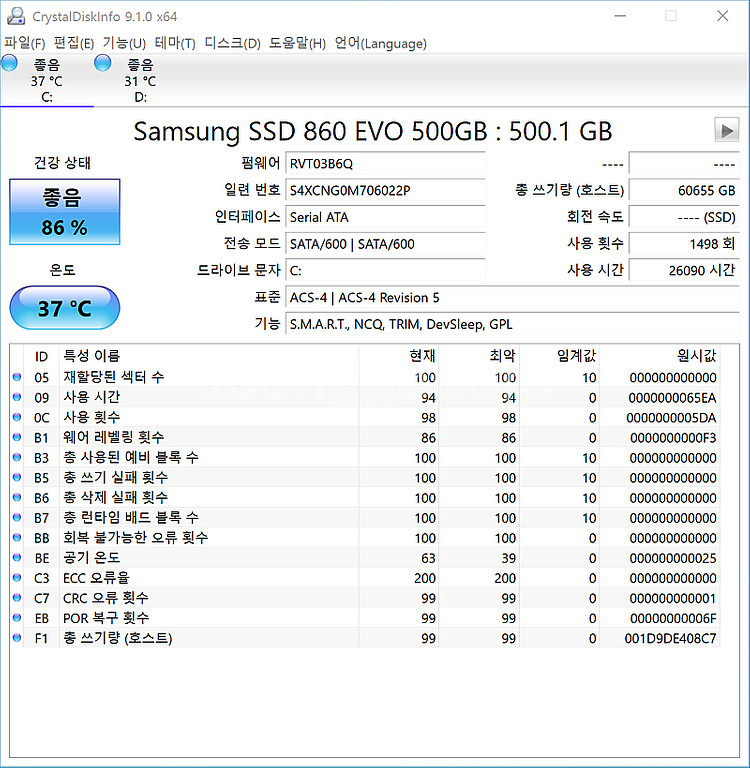Select the 총 삭제 실패 횟수 row
The image size is (750, 768).
tap(364, 497)
